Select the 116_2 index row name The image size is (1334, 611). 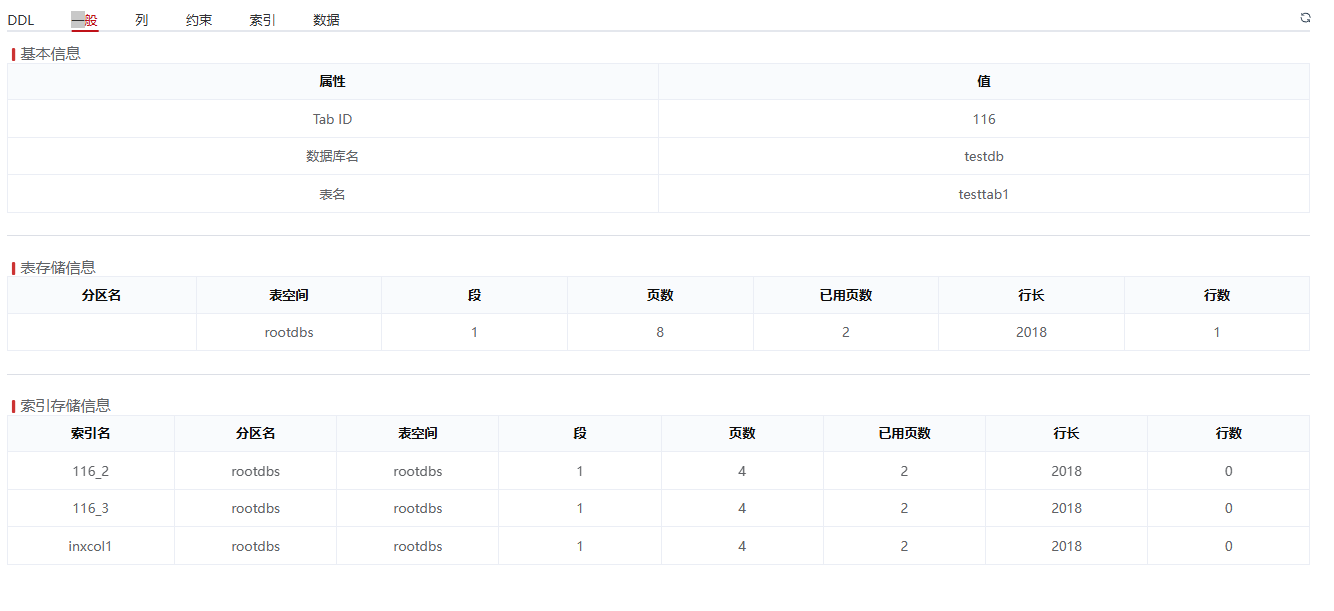click(90, 471)
